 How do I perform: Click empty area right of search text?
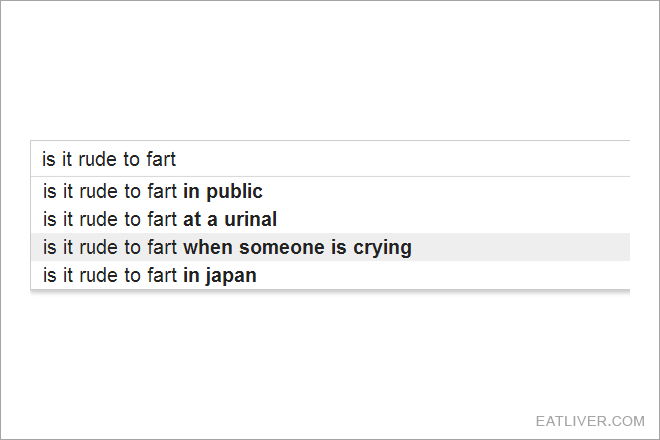point(403,159)
